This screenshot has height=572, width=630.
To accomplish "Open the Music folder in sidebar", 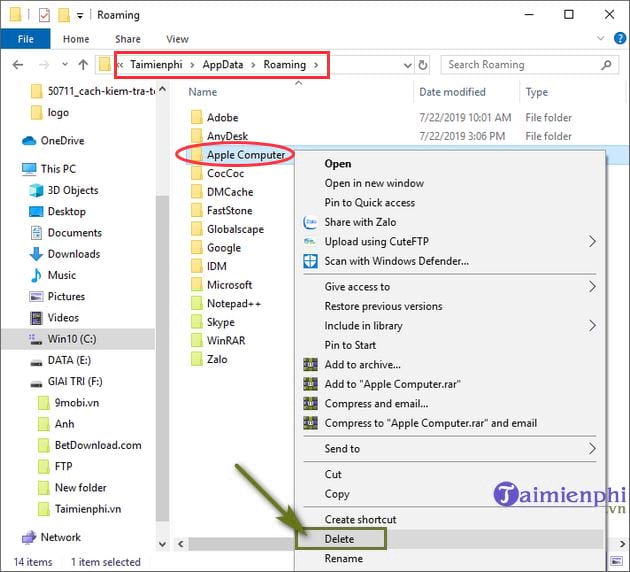I will pyautogui.click(x=53, y=275).
